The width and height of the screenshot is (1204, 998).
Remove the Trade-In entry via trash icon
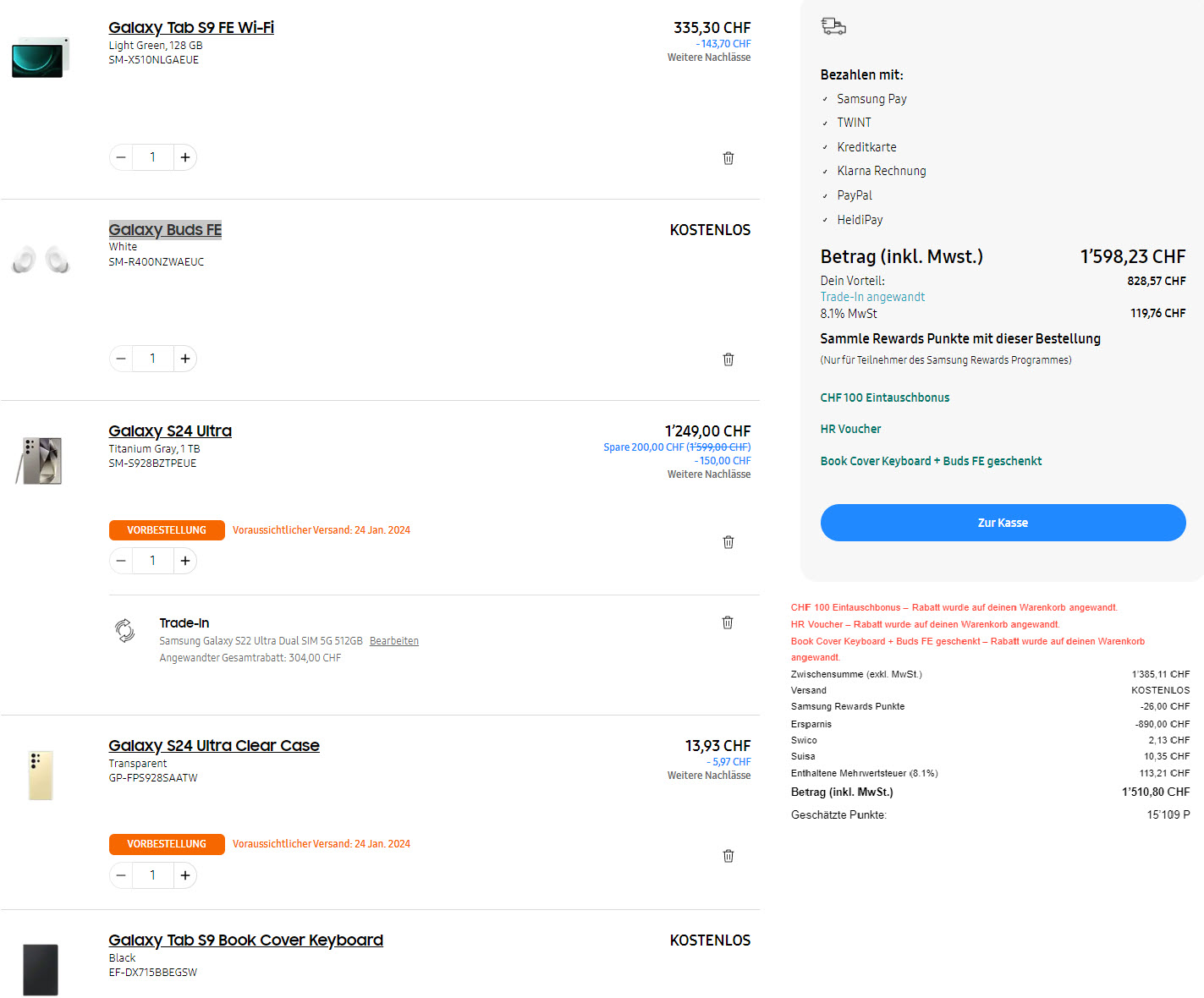(727, 622)
